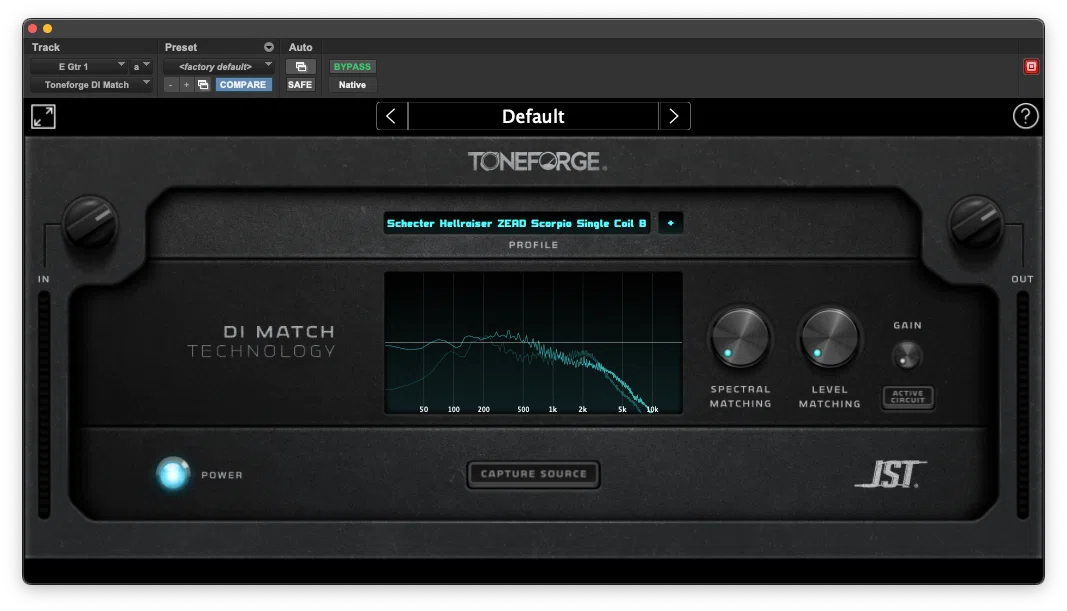This screenshot has width=1067, height=611.
Task: Click the OUT level knob
Action: (x=976, y=222)
